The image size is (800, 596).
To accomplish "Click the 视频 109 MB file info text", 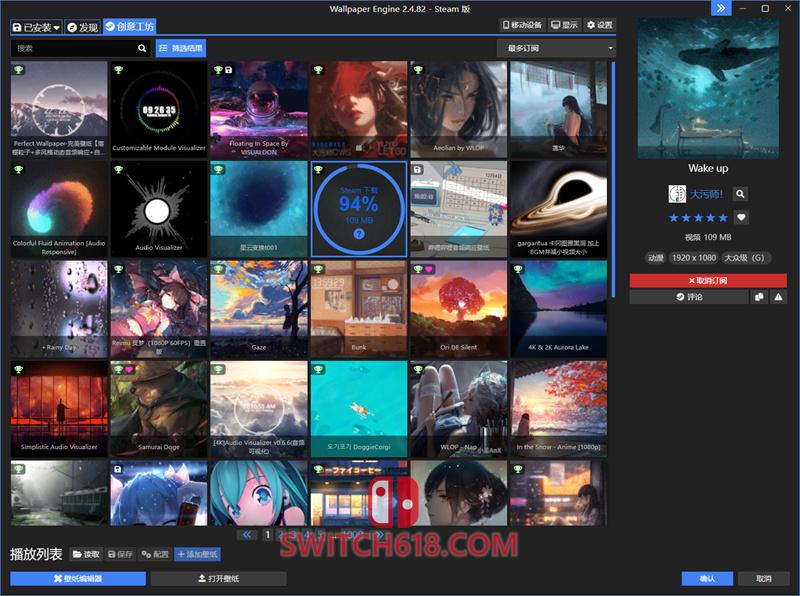I will (x=708, y=237).
